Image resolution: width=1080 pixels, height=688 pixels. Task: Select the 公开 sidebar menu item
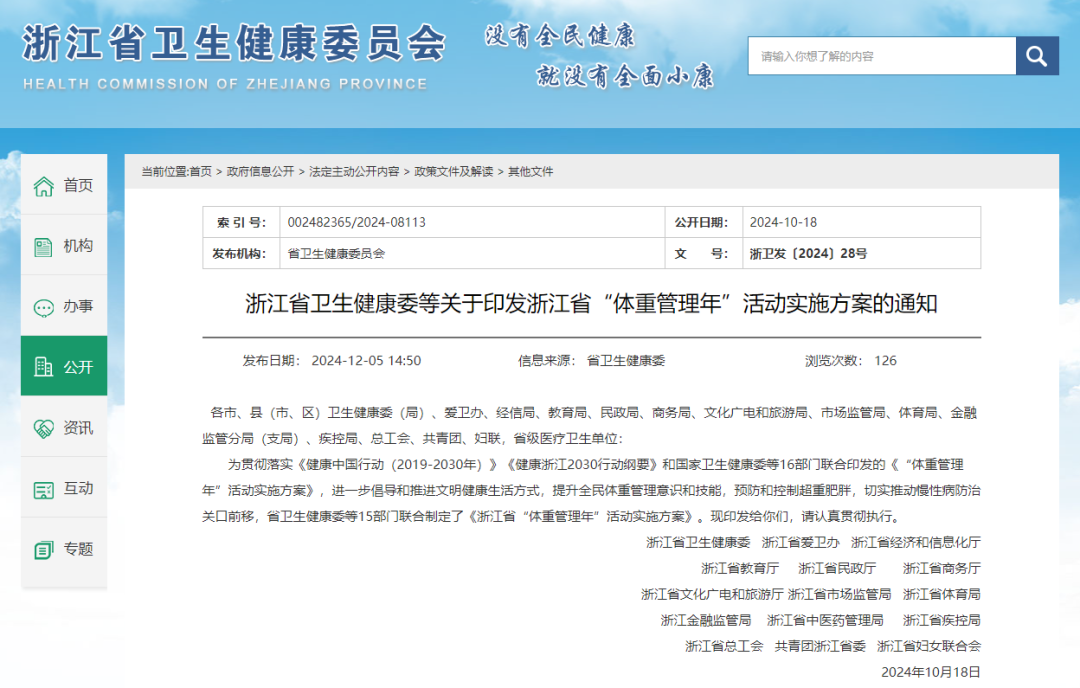click(x=64, y=366)
